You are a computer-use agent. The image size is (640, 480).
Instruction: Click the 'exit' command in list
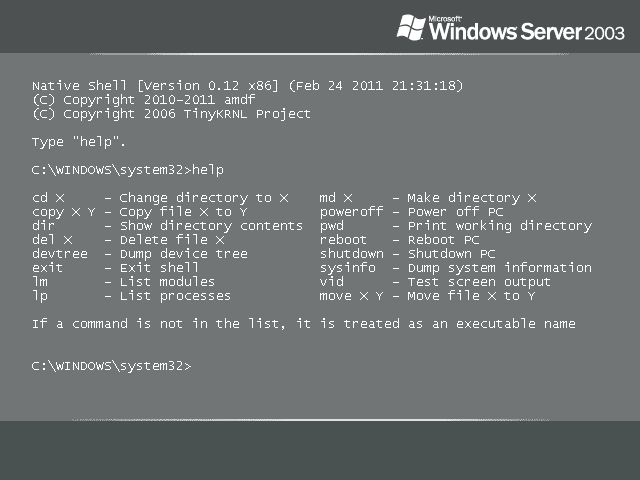click(x=47, y=268)
